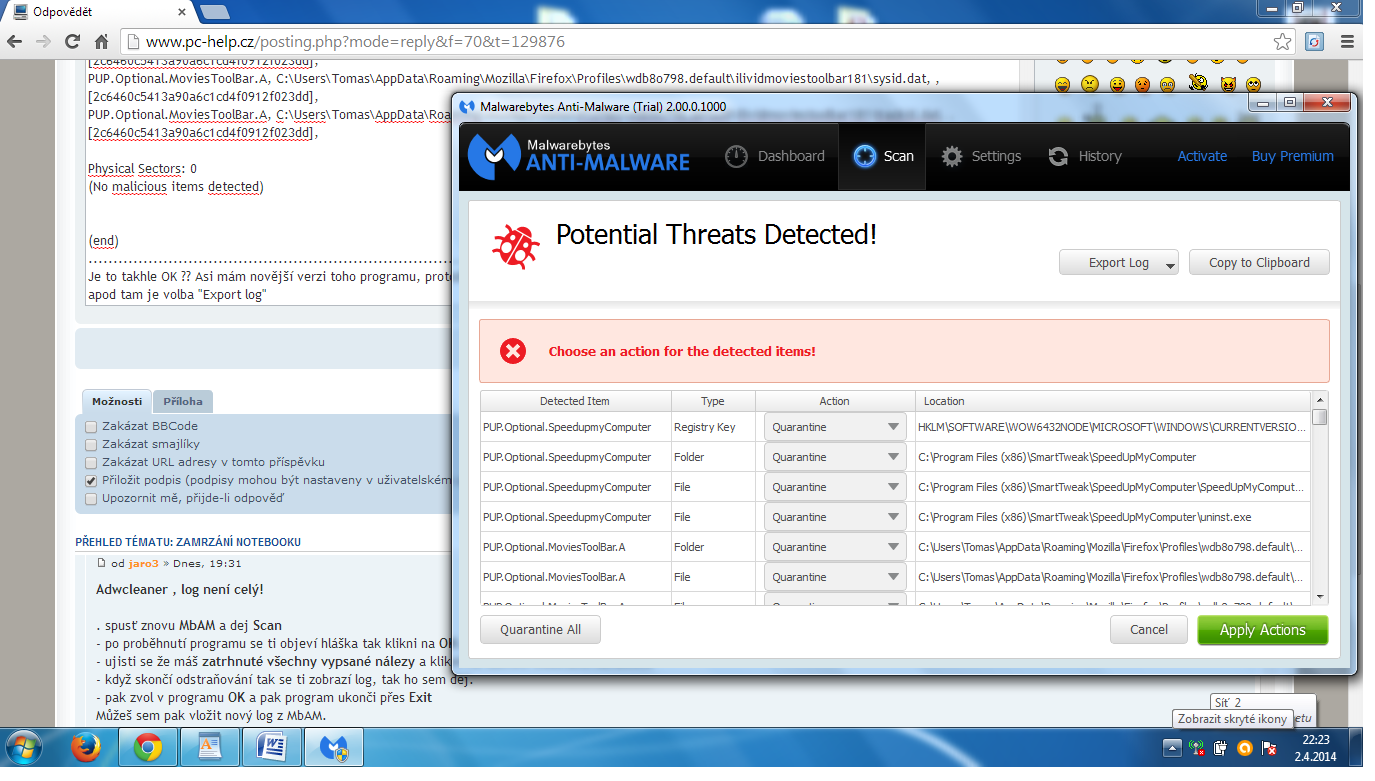
Task: Click the Action column header
Action: pyautogui.click(x=835, y=401)
